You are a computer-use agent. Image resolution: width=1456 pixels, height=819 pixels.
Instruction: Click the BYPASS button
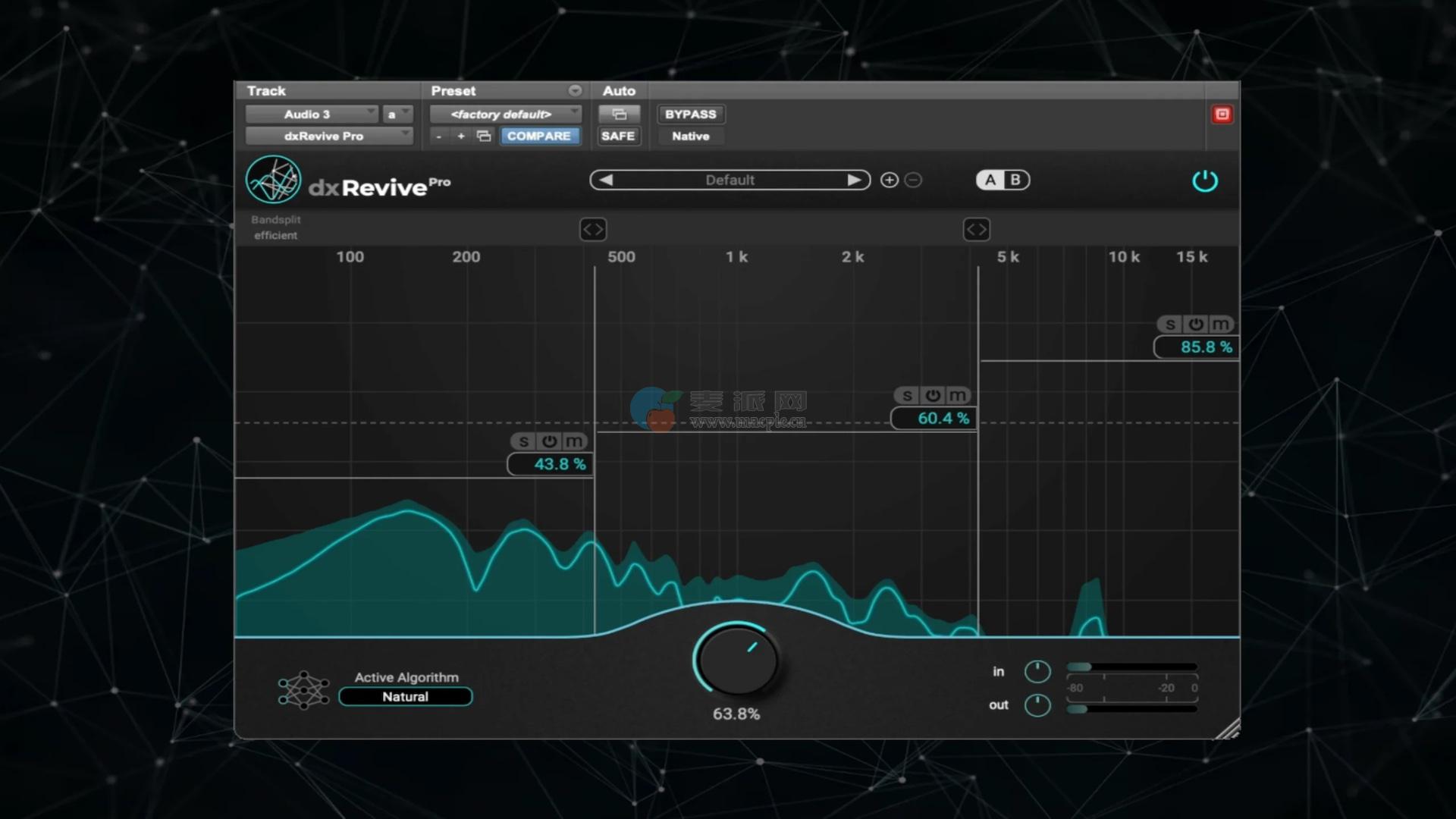(x=690, y=115)
